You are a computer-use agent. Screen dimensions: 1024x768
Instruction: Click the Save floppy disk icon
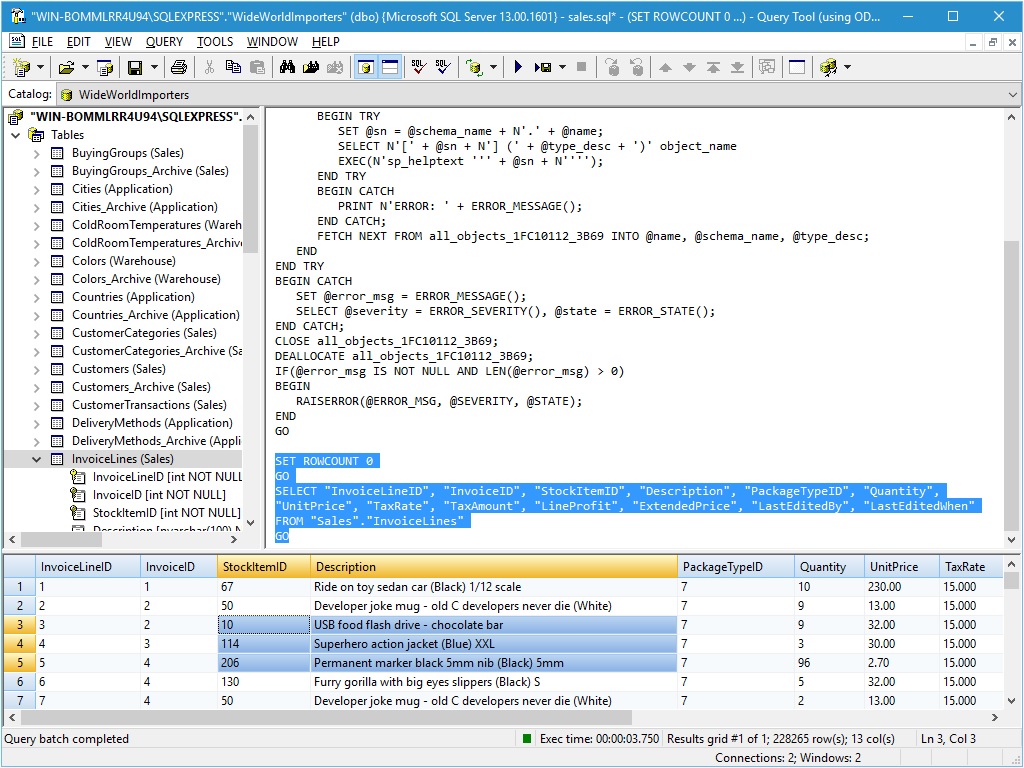pyautogui.click(x=134, y=67)
